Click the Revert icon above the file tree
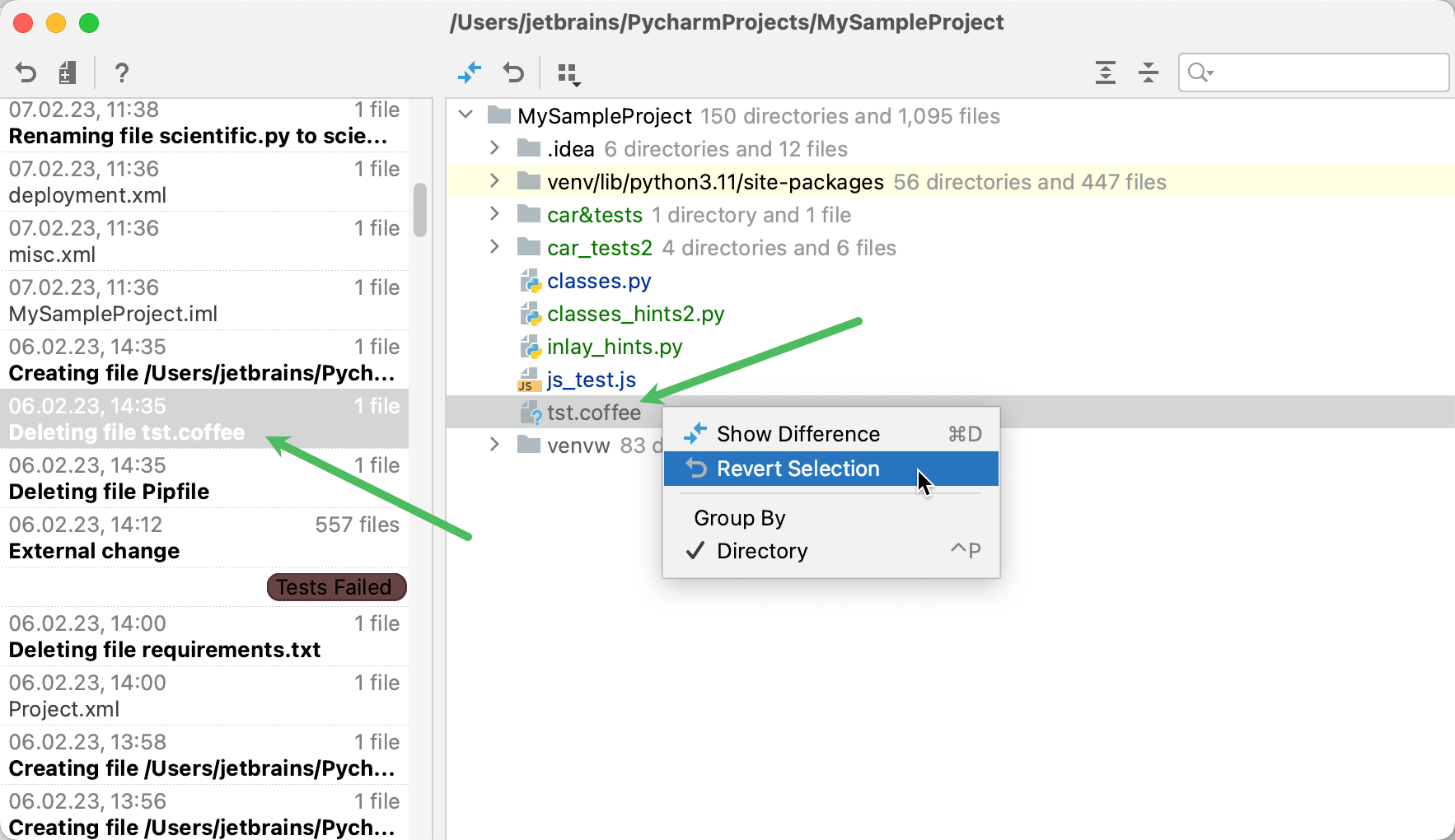1455x840 pixels. coord(513,72)
